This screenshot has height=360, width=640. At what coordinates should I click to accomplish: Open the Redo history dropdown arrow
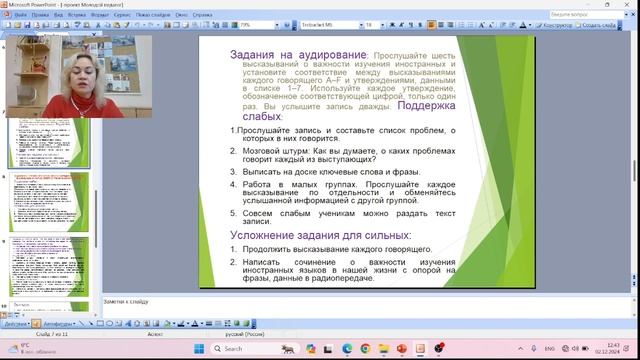pyautogui.click(x=158, y=25)
